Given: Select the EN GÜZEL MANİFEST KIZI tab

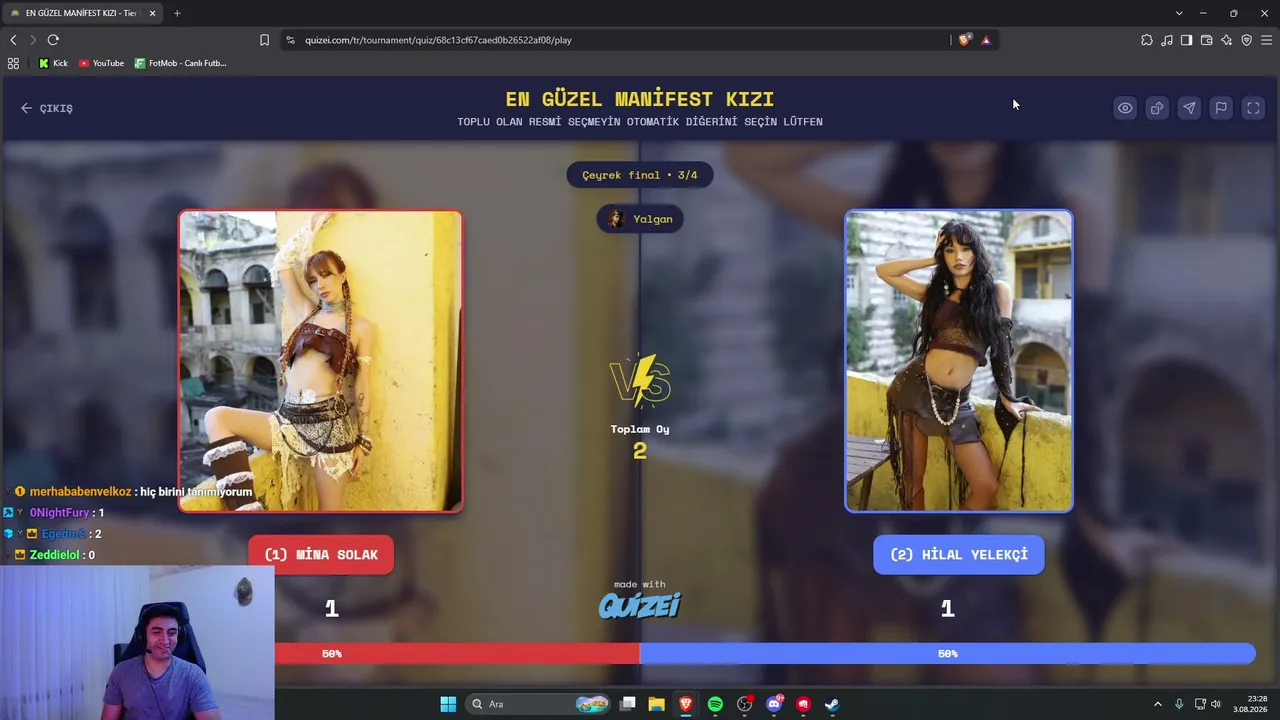Looking at the screenshot, I should click(82, 13).
